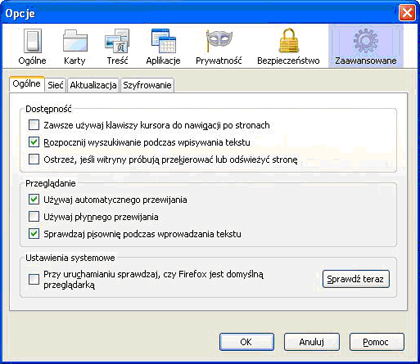
Task: Open the Prywatność mask icon pane
Action: [219, 47]
